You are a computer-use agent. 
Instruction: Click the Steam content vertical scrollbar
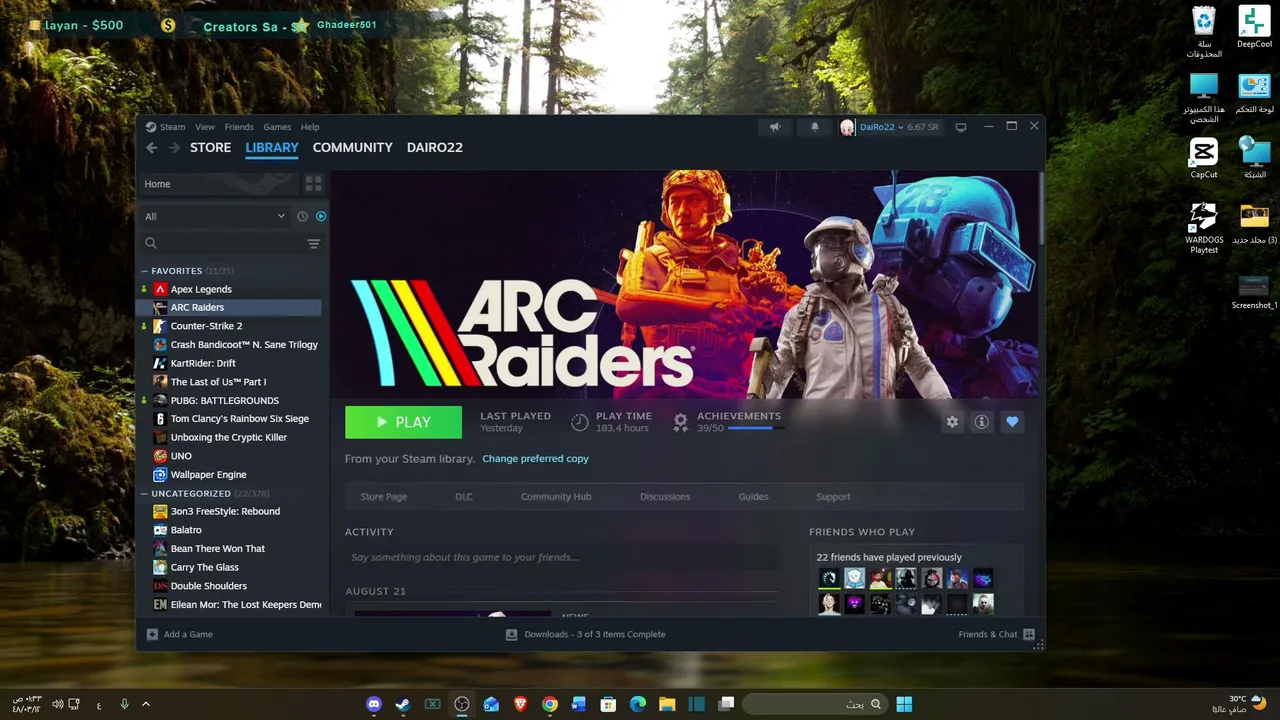coord(1041,208)
